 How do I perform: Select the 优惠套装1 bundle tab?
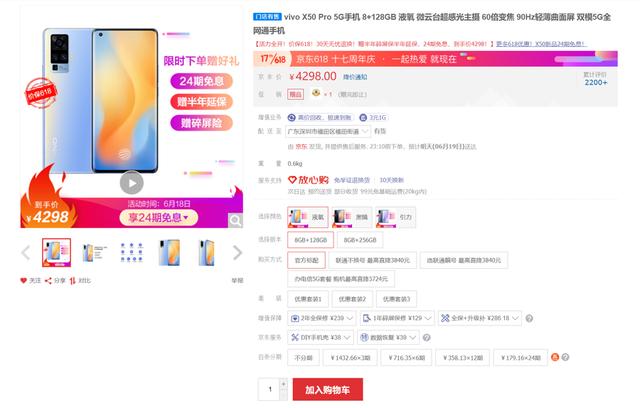point(308,299)
